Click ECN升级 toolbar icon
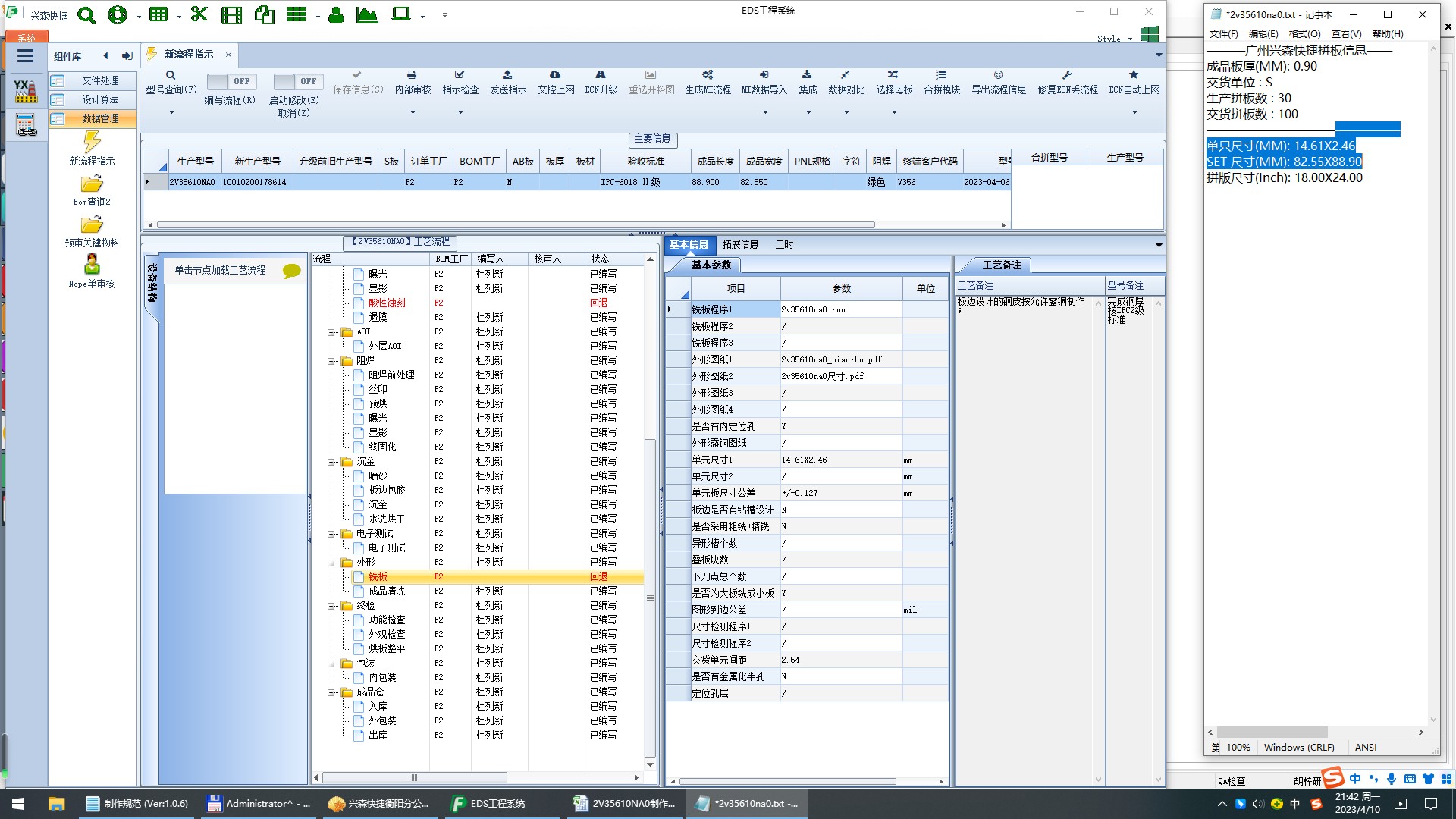This screenshot has width=1456, height=819. 601,75
